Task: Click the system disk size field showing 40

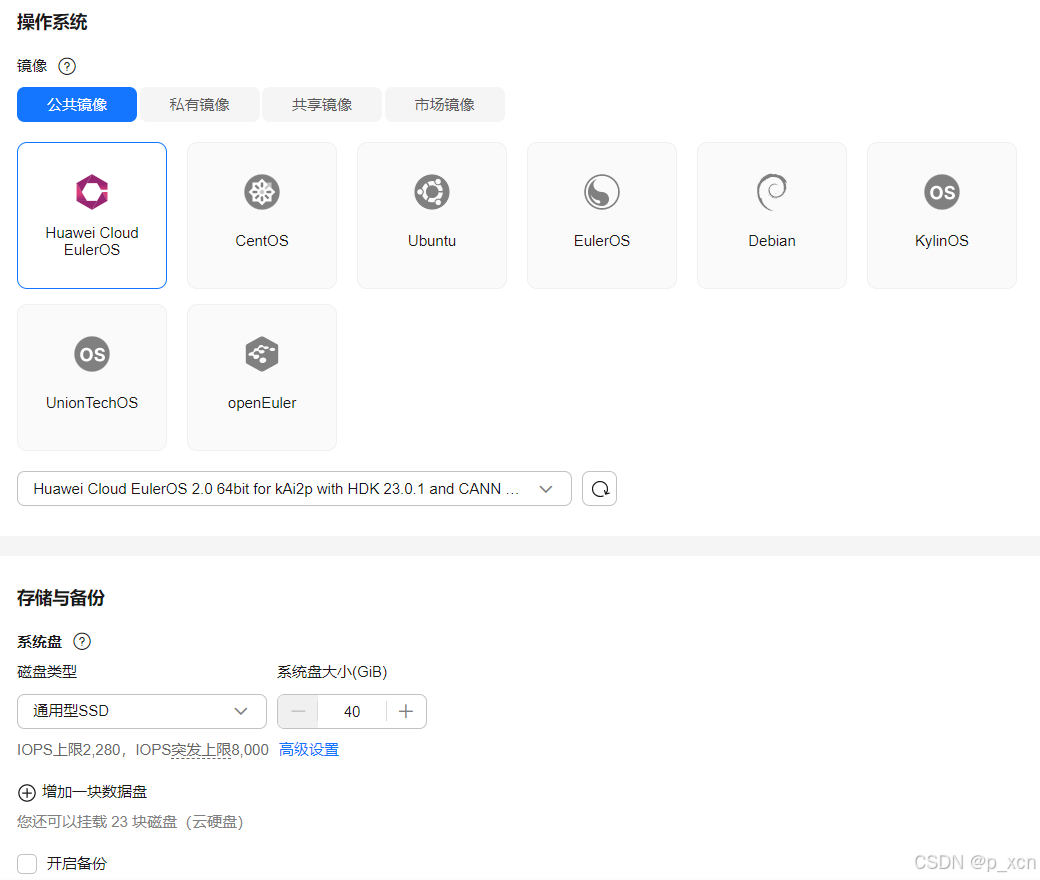Action: click(x=352, y=712)
